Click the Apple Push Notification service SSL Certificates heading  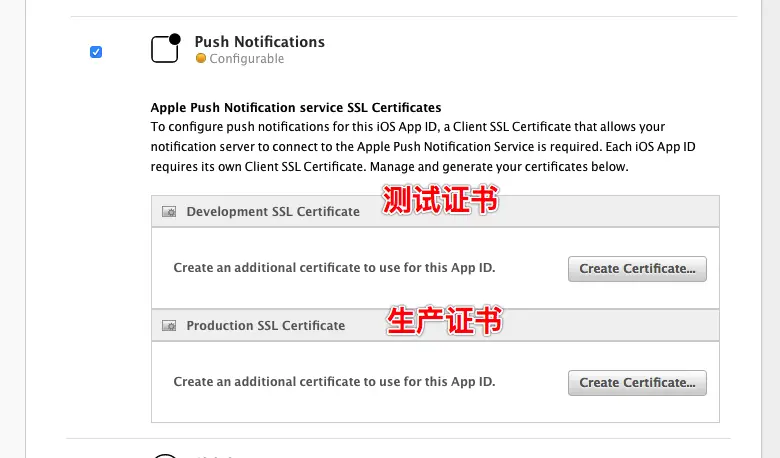click(296, 107)
